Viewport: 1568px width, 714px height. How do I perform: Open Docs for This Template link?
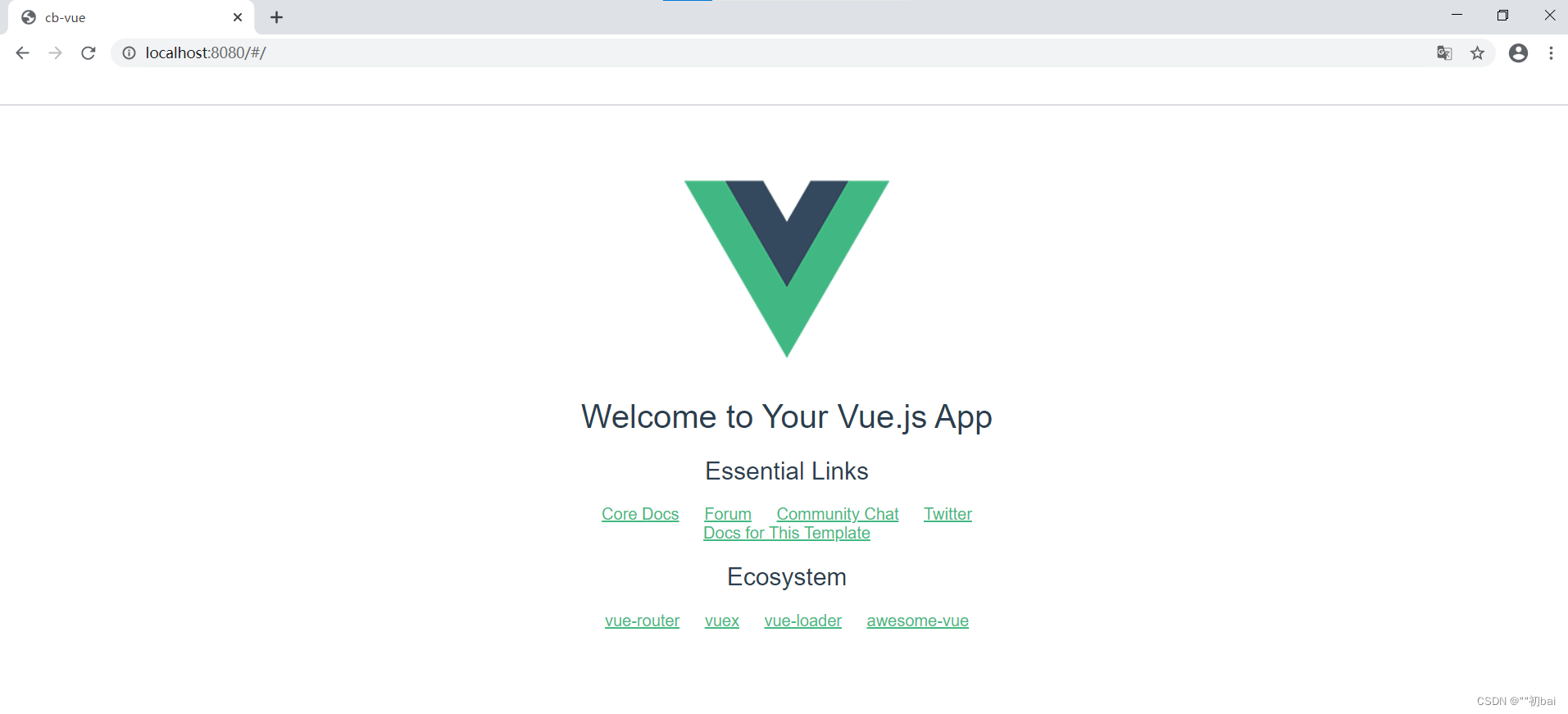pyautogui.click(x=787, y=533)
